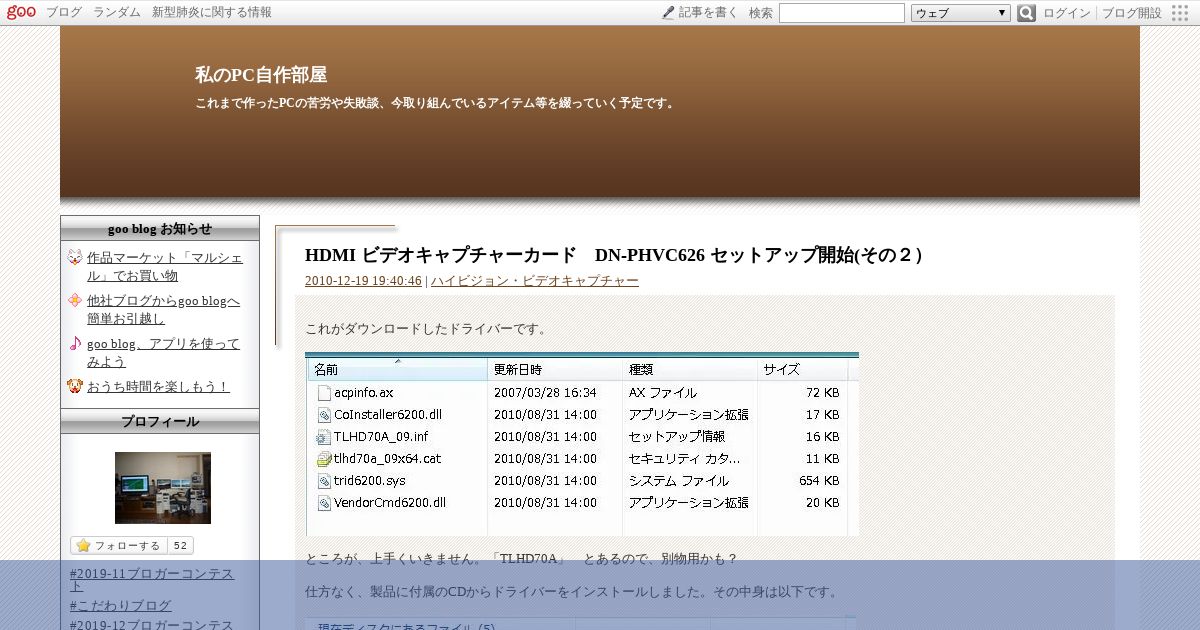The image size is (1200, 630).
Task: Open the ウェブ search scope dropdown
Action: click(961, 13)
